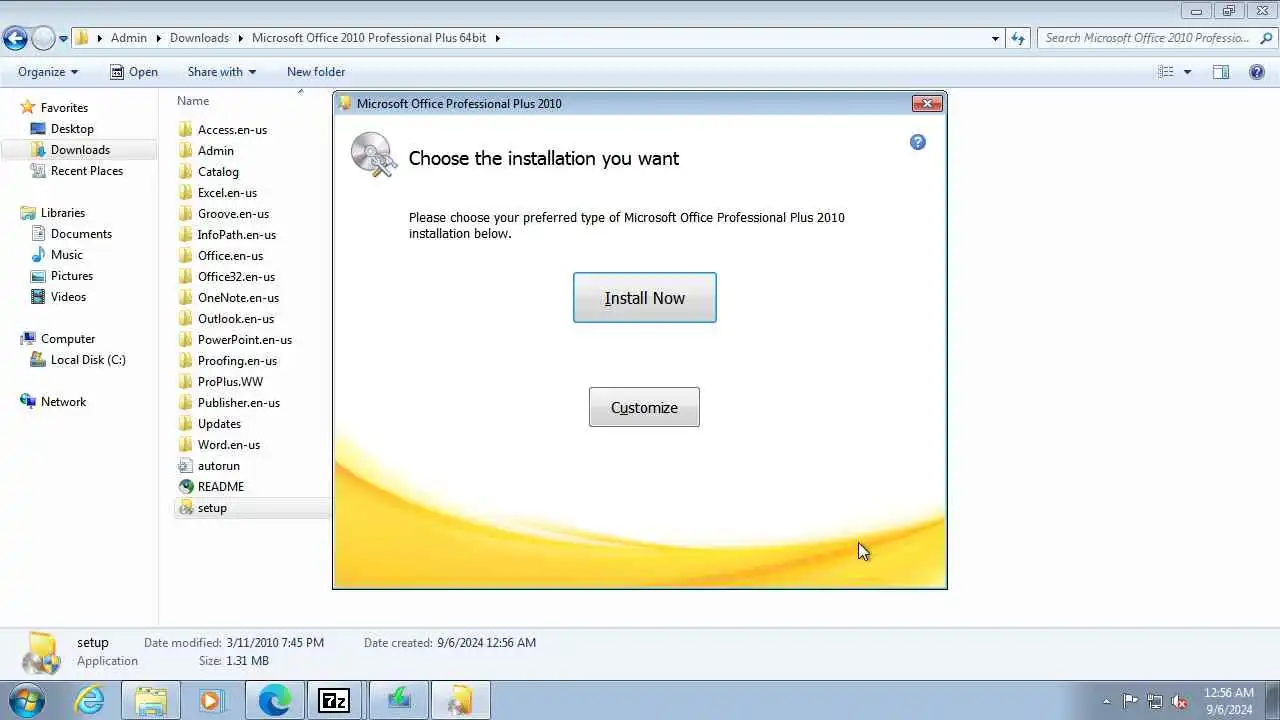Select the Outlook.en-us folder
The height and width of the screenshot is (720, 1280).
tap(236, 319)
